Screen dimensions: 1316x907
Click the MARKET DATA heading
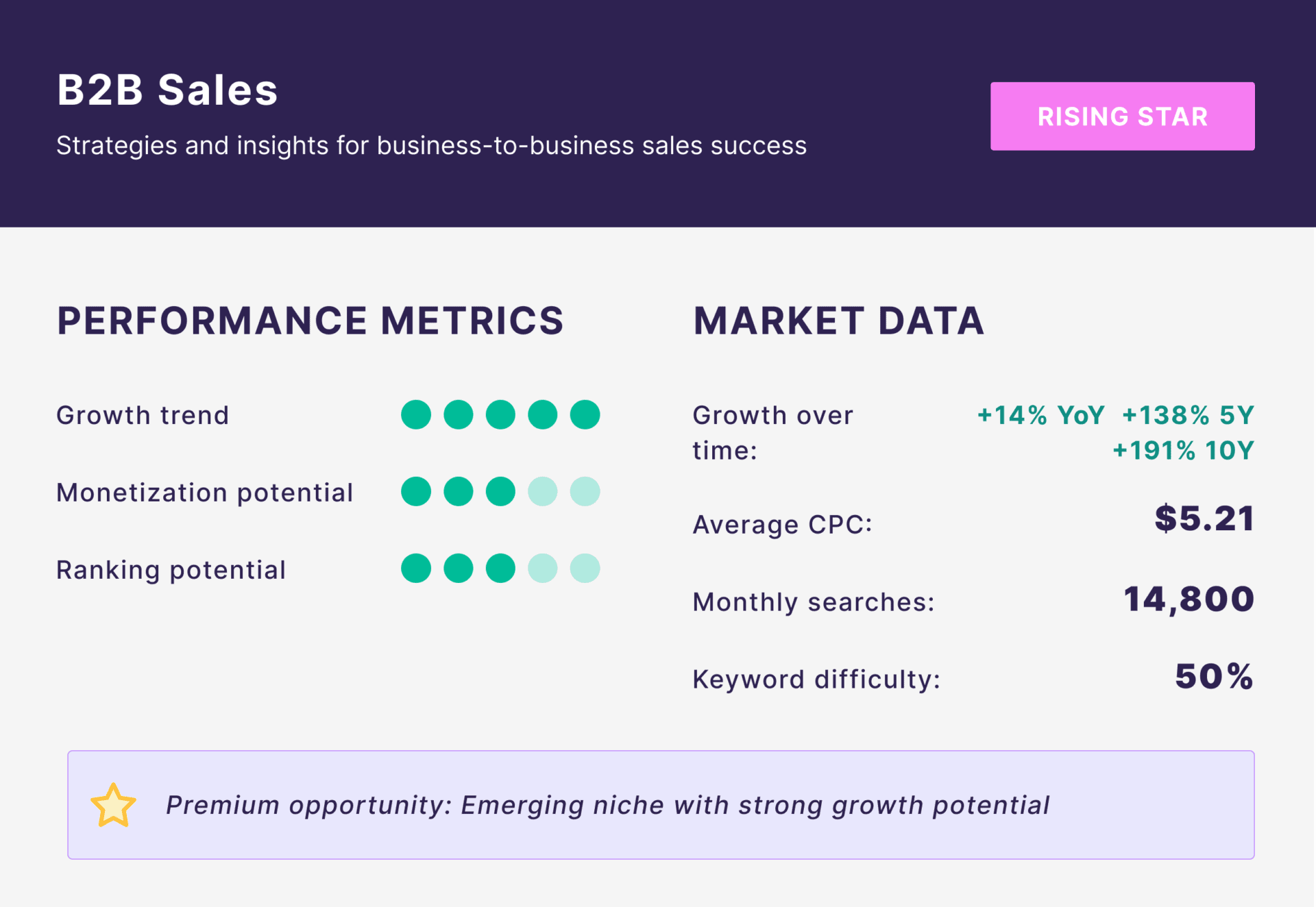pos(838,321)
